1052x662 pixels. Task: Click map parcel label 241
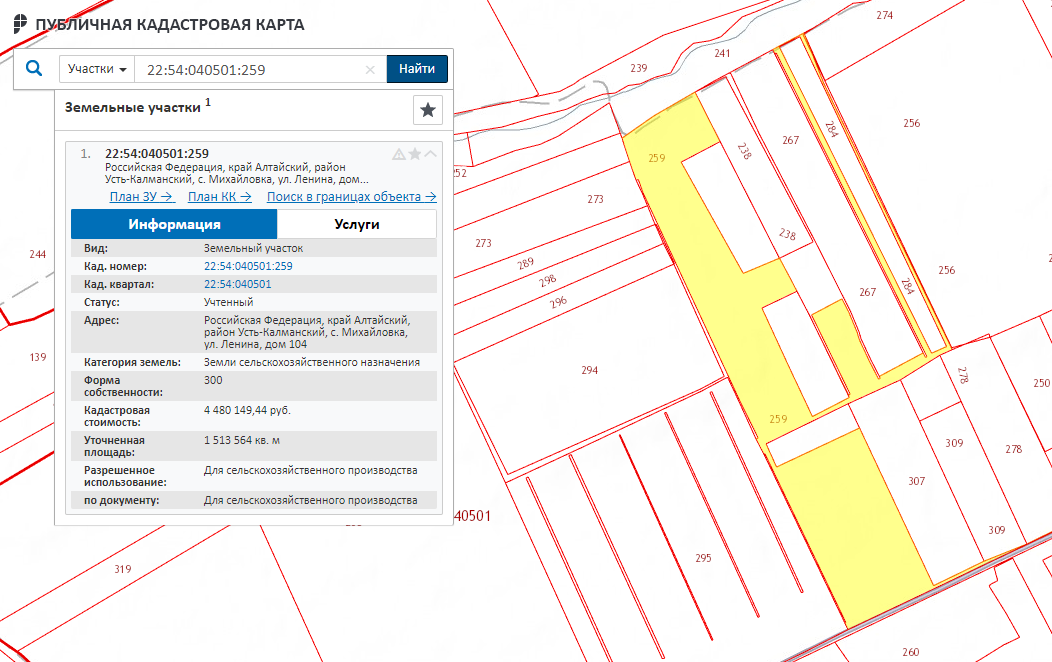722,53
